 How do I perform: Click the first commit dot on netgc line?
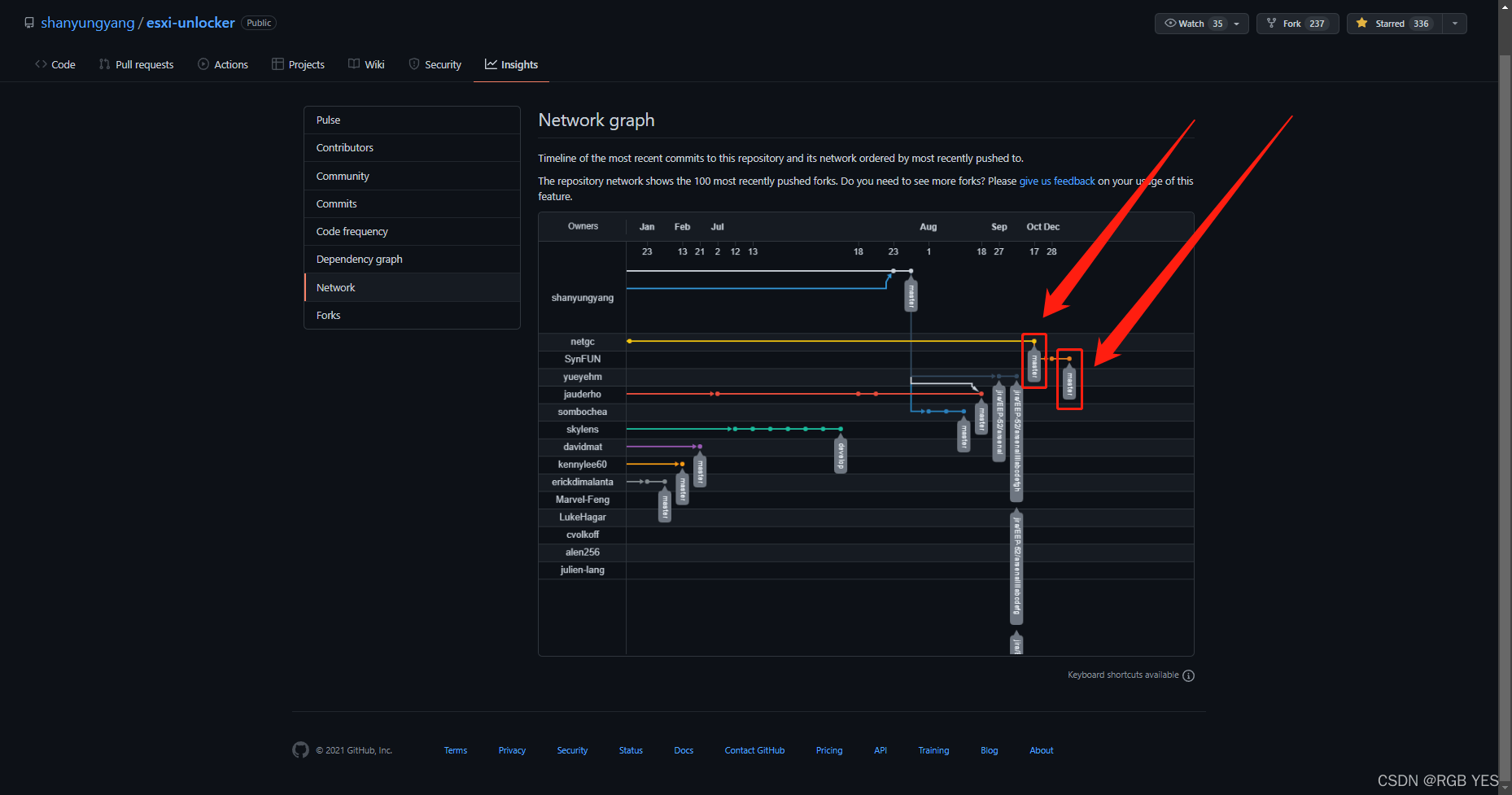[x=629, y=341]
